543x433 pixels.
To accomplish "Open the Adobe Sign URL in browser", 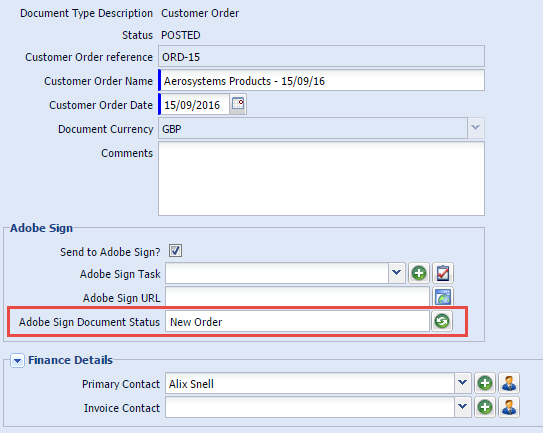I will coord(443,297).
